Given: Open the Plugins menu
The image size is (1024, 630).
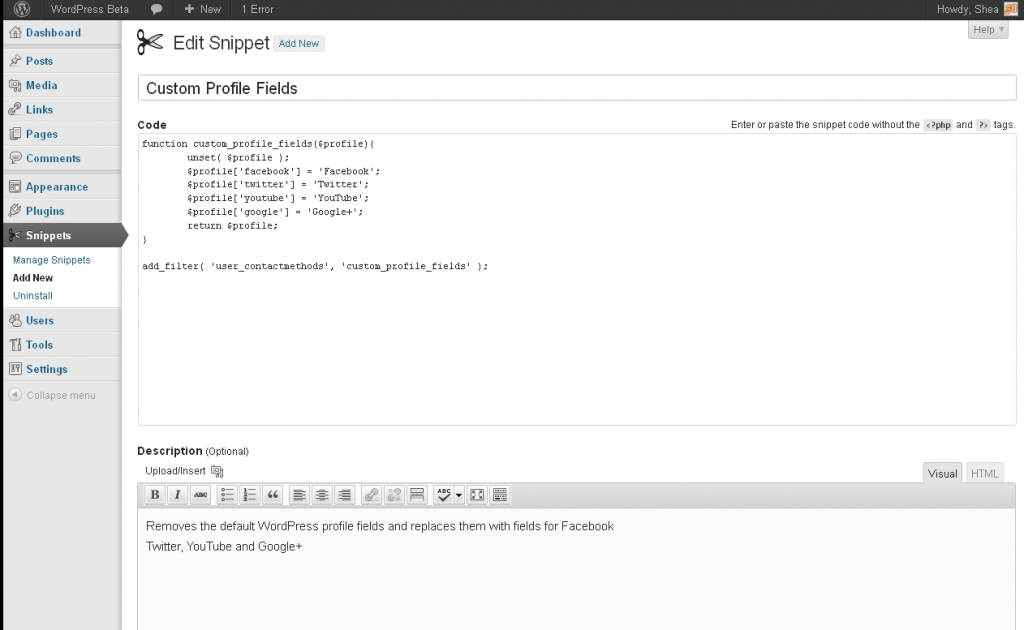Looking at the screenshot, I should 45,211.
